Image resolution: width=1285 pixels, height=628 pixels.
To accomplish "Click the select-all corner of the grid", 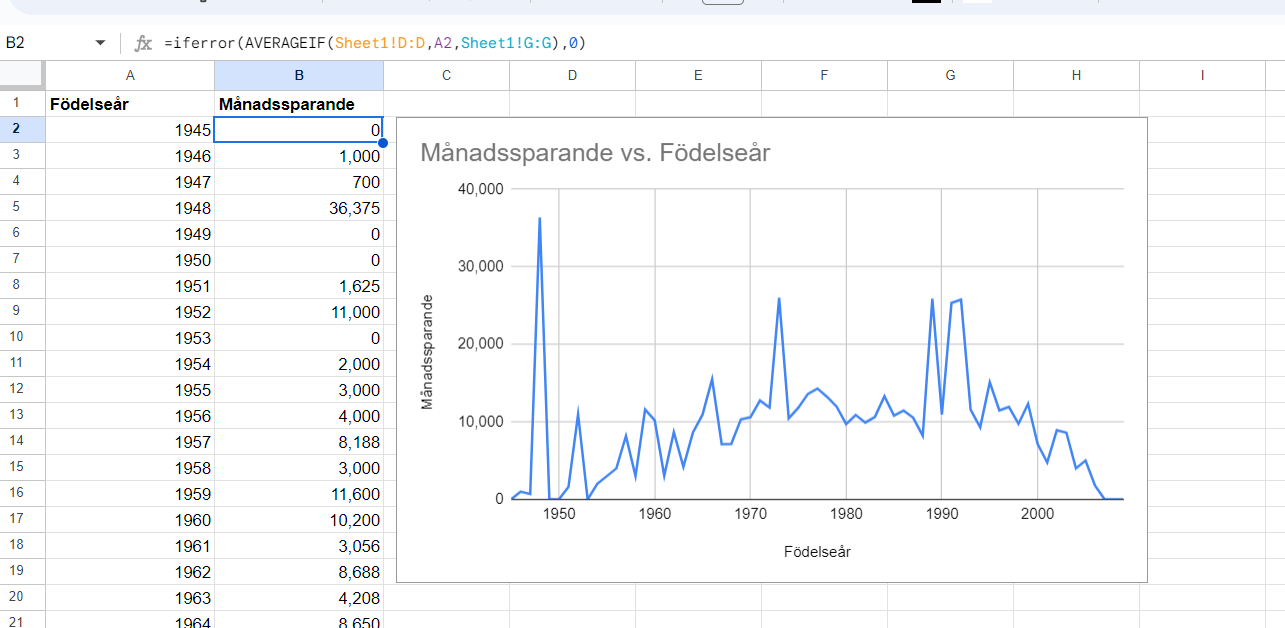I will [22, 75].
